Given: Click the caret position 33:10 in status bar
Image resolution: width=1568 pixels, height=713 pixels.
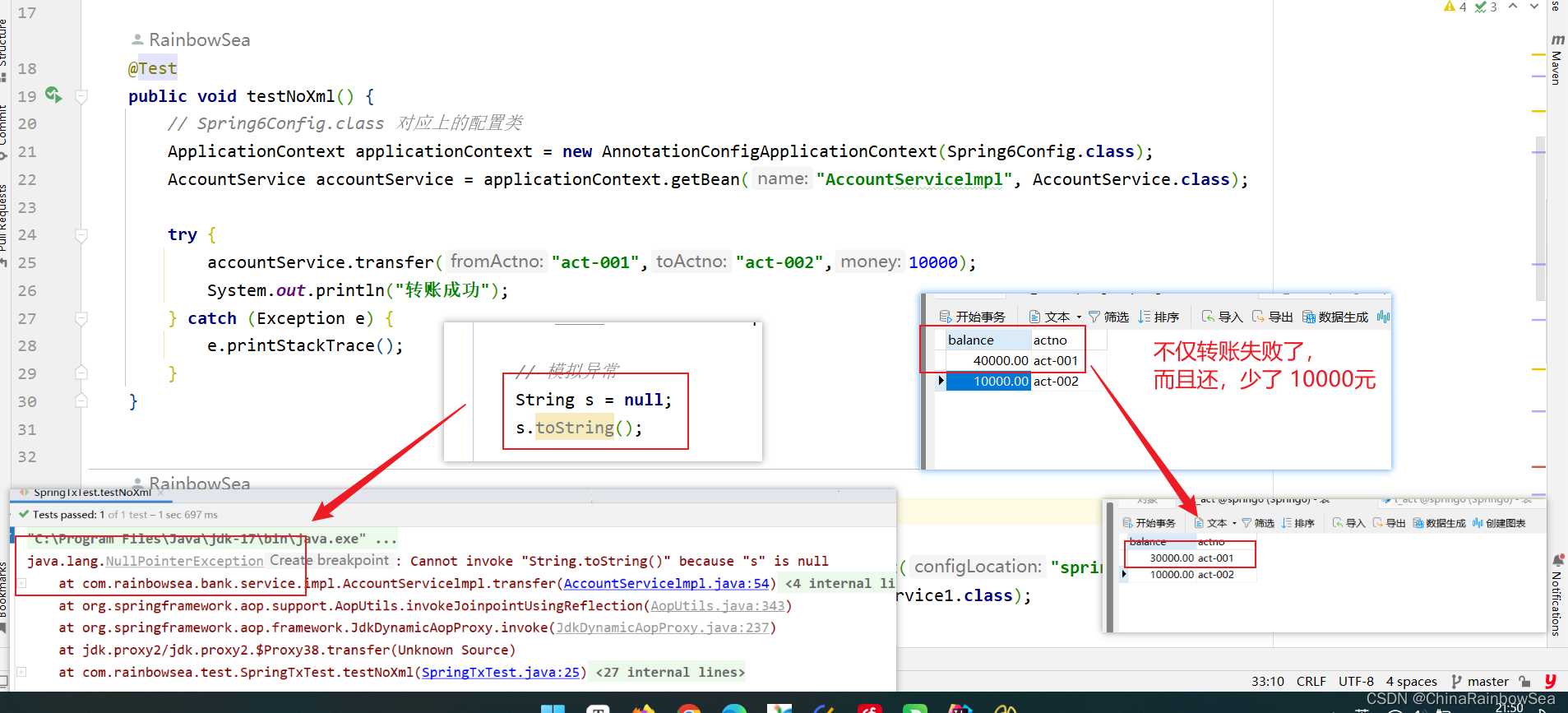Looking at the screenshot, I should point(1268,681).
